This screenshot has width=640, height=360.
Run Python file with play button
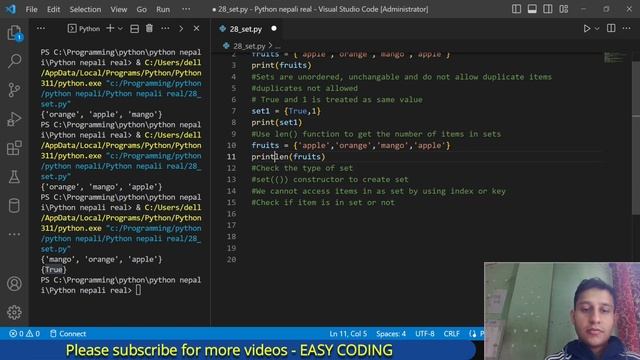tap(587, 29)
